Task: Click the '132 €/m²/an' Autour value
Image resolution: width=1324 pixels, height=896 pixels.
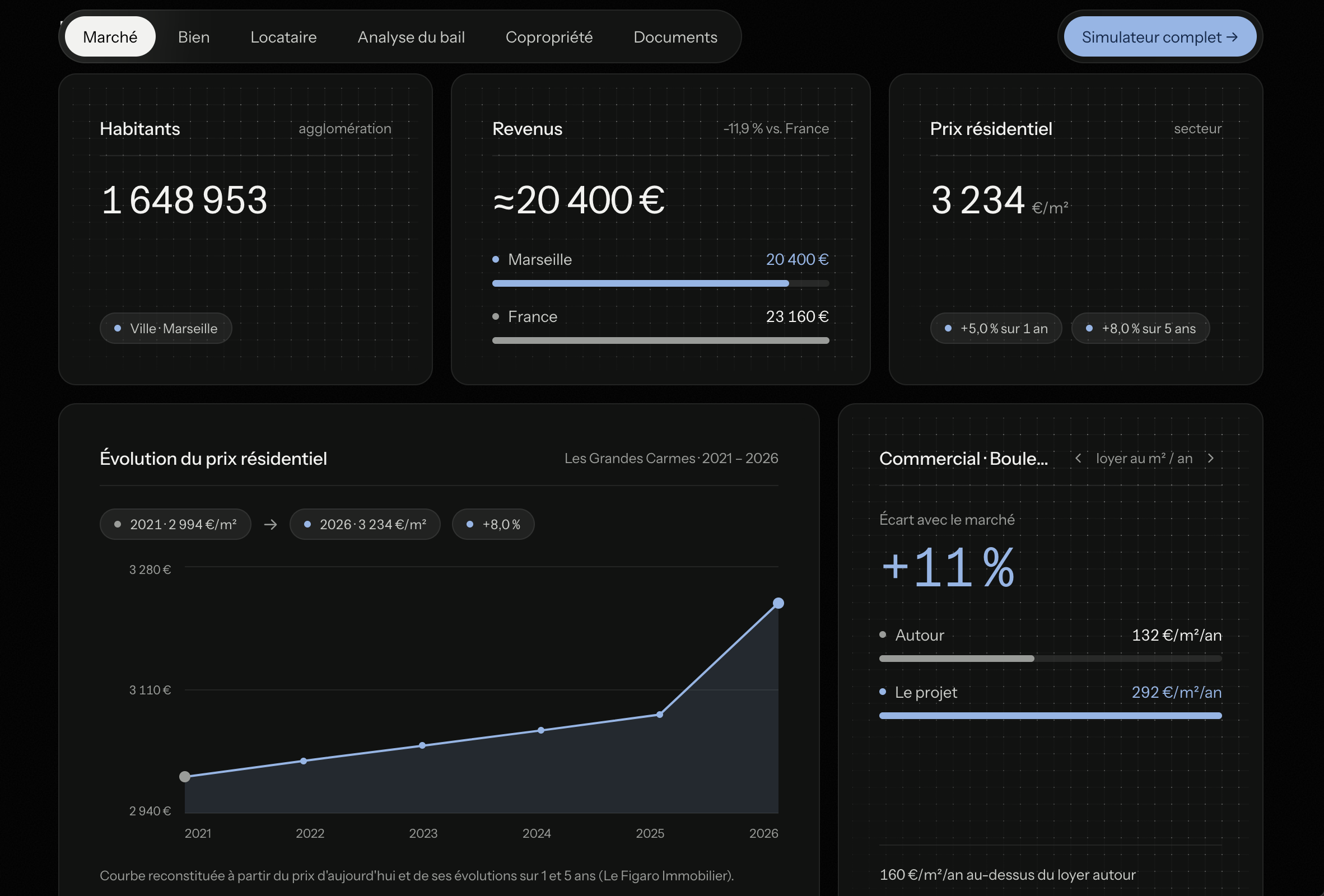Action: tap(1177, 636)
